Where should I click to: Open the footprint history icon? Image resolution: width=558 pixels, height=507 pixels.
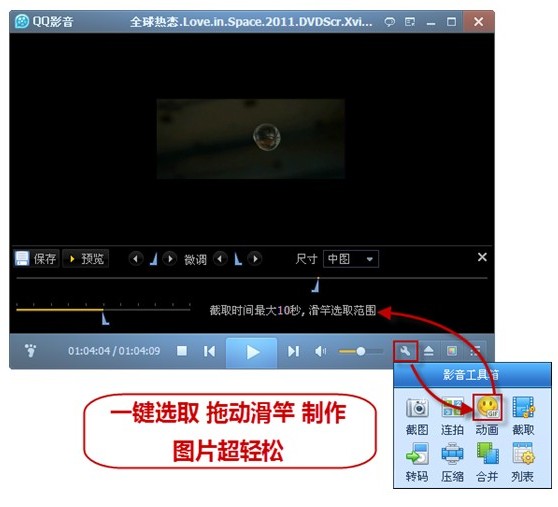[x=31, y=350]
